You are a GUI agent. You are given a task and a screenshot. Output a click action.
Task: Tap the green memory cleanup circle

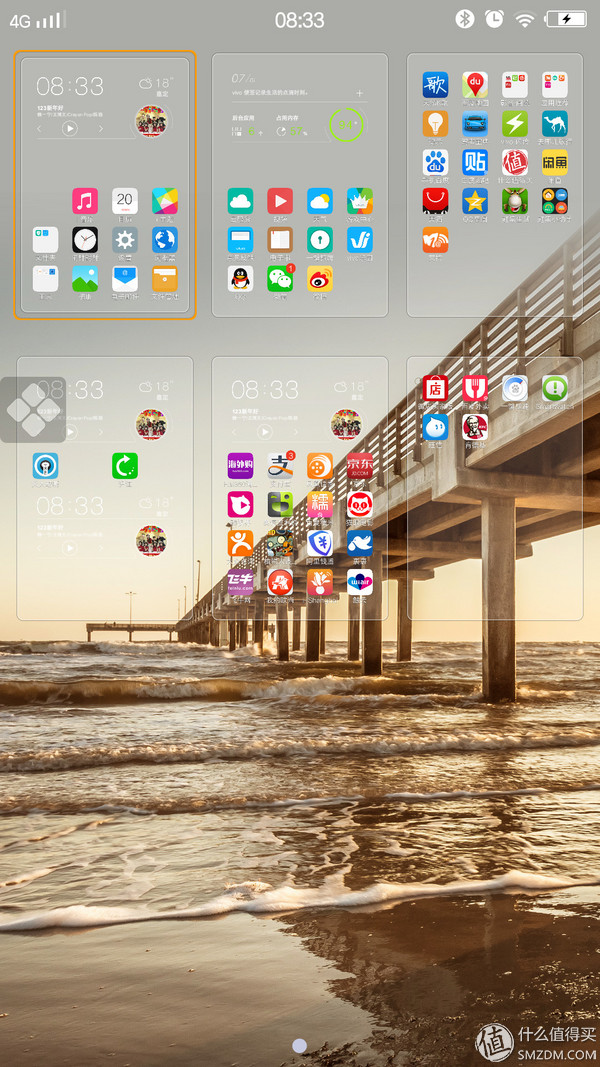tap(346, 125)
